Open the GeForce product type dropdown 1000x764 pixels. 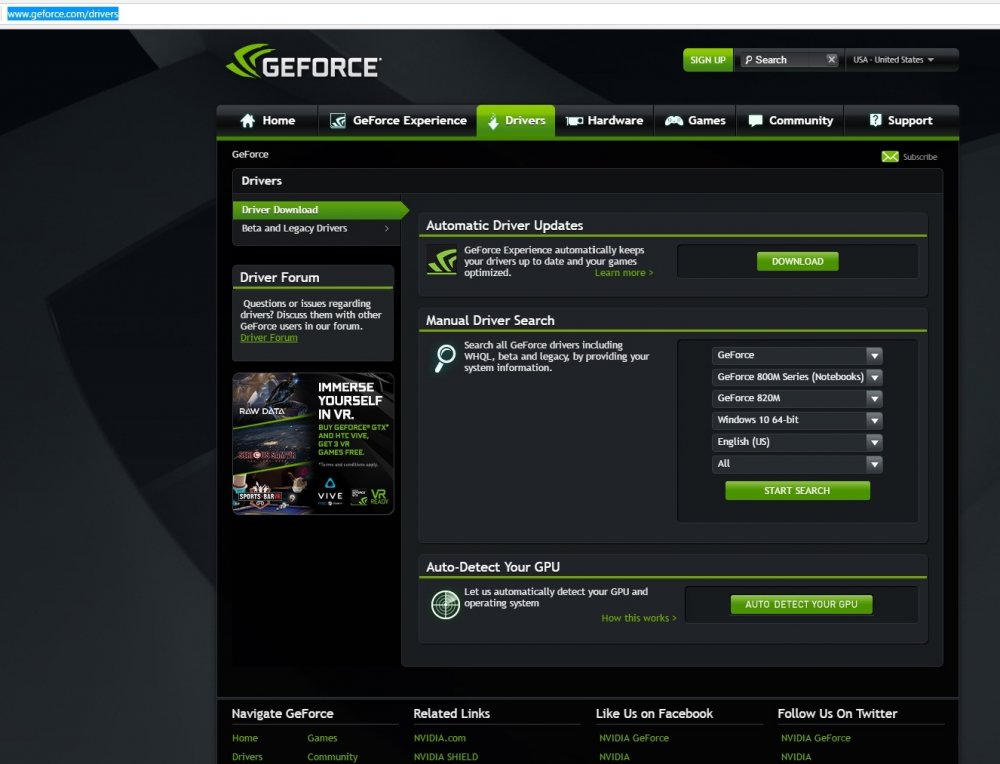[x=797, y=355]
